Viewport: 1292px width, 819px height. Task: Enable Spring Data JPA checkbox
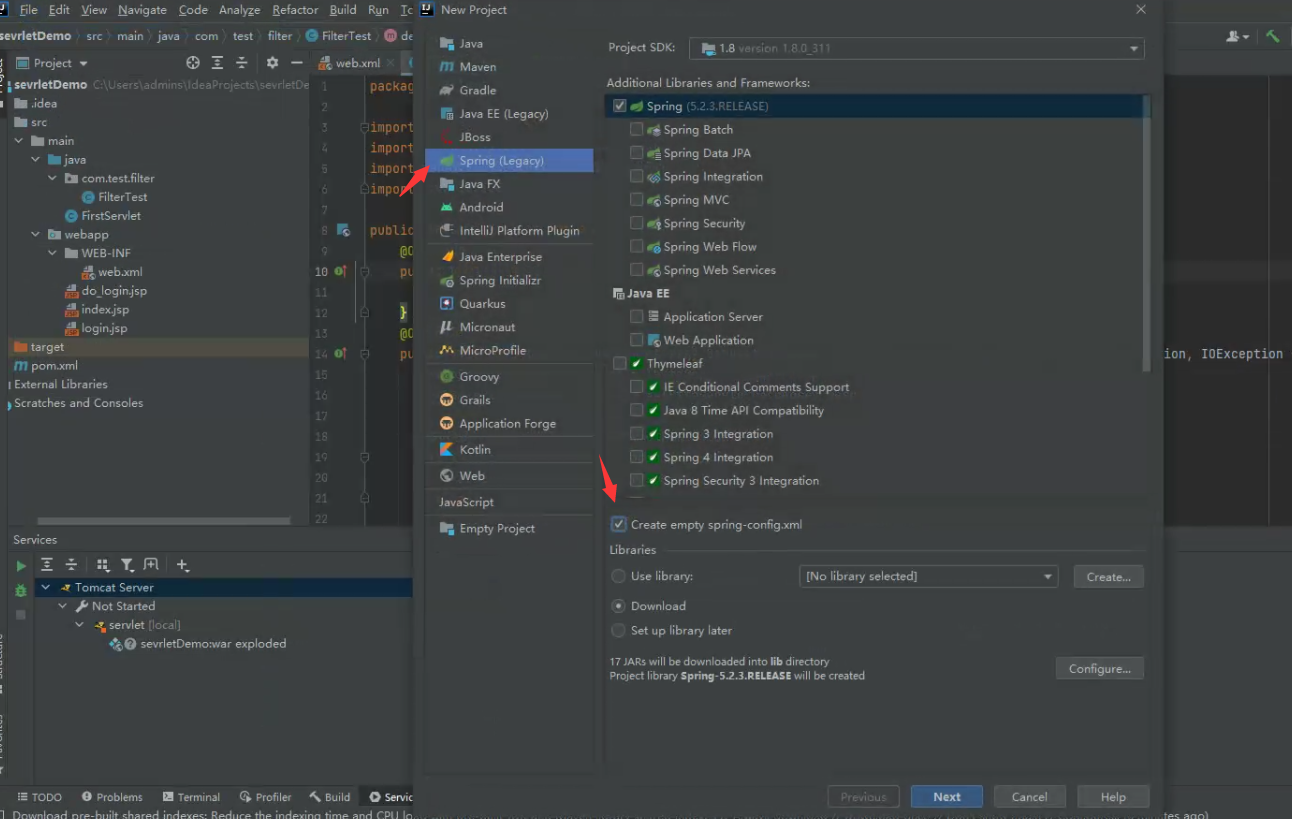coord(637,153)
